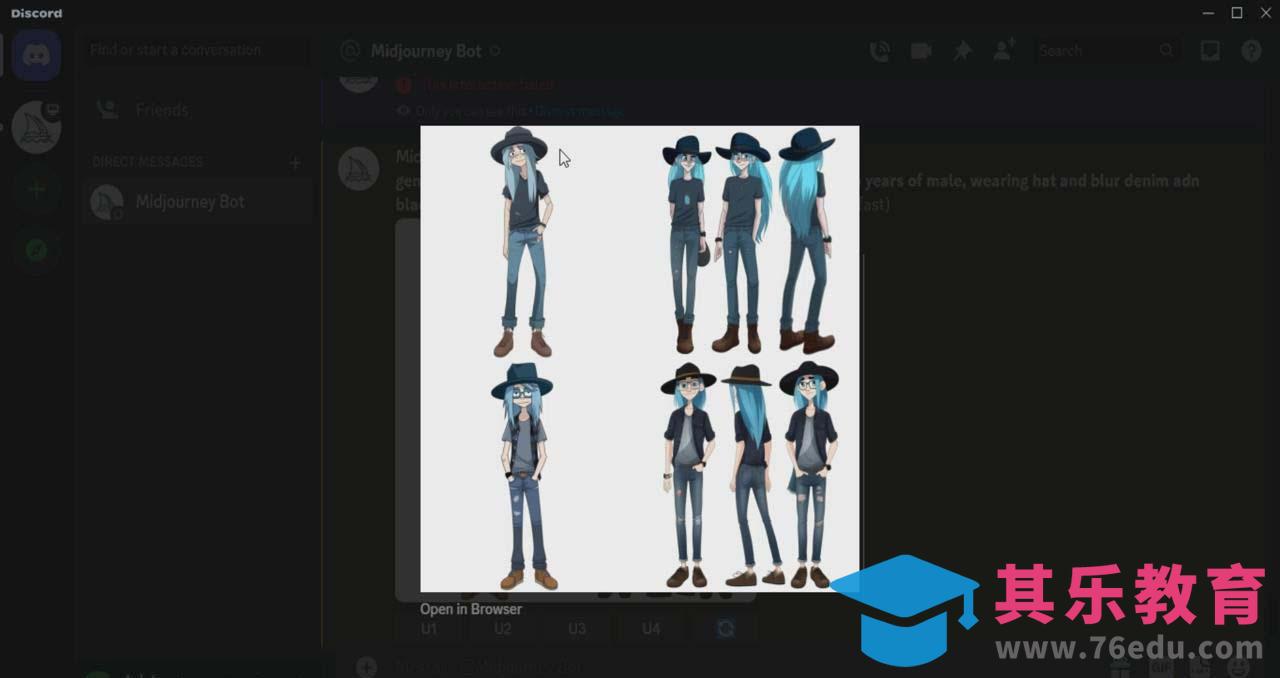Click the blue re-roll refresh button

click(x=725, y=628)
